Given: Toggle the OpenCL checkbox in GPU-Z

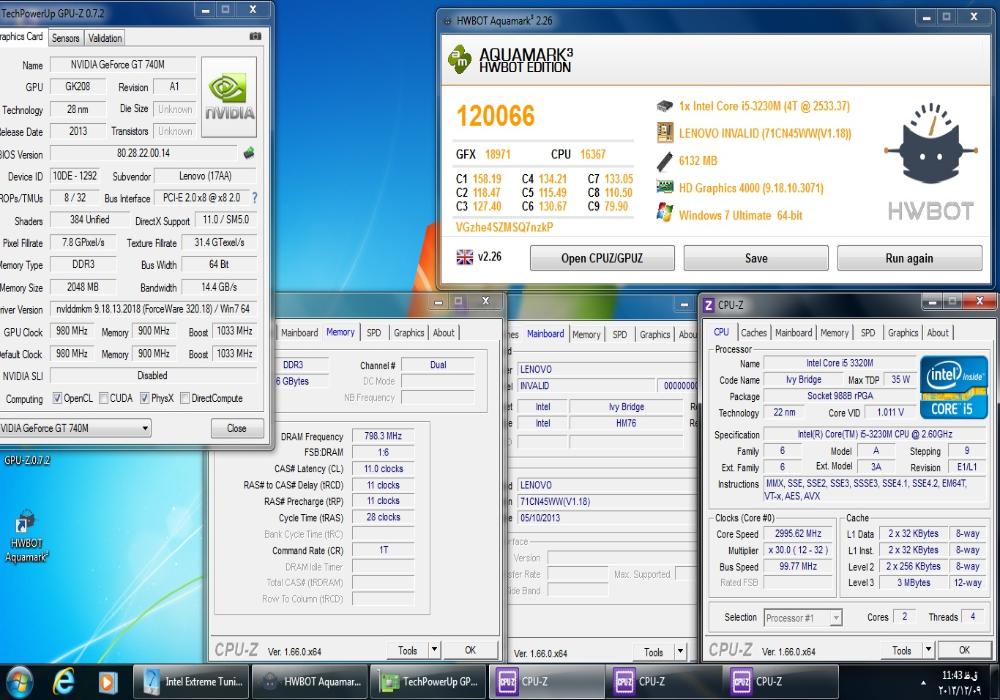Looking at the screenshot, I should 57,398.
